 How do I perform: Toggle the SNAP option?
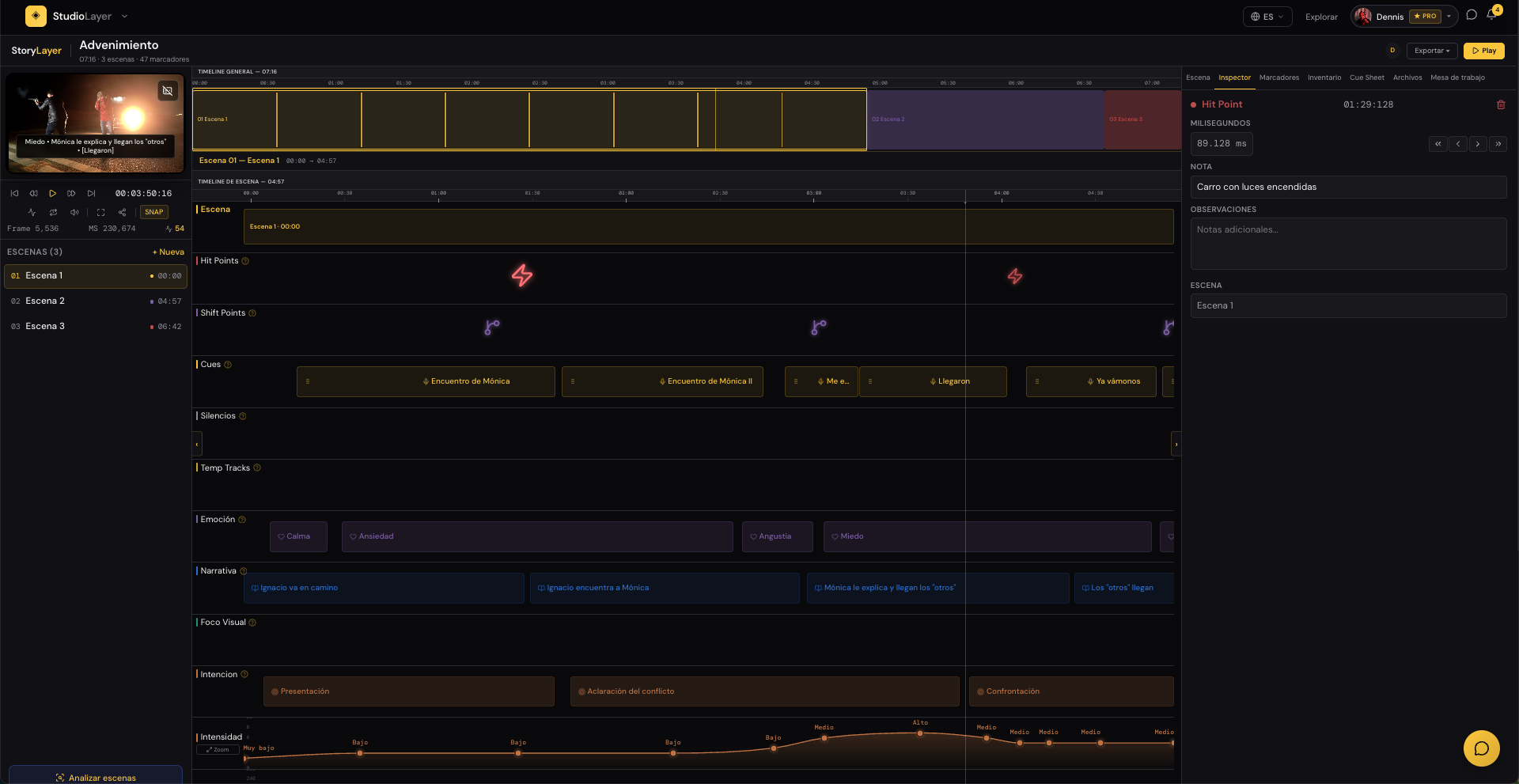153,212
